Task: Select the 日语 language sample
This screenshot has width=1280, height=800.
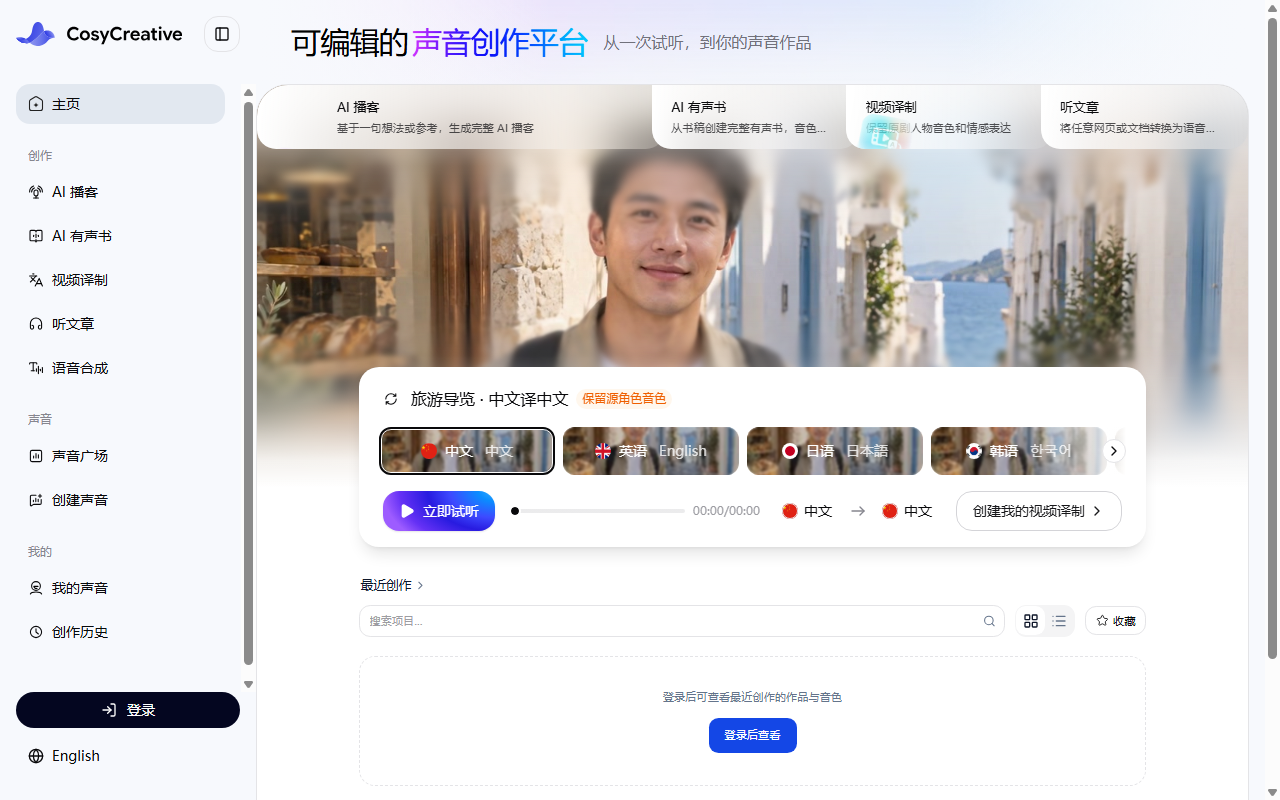Action: point(835,451)
